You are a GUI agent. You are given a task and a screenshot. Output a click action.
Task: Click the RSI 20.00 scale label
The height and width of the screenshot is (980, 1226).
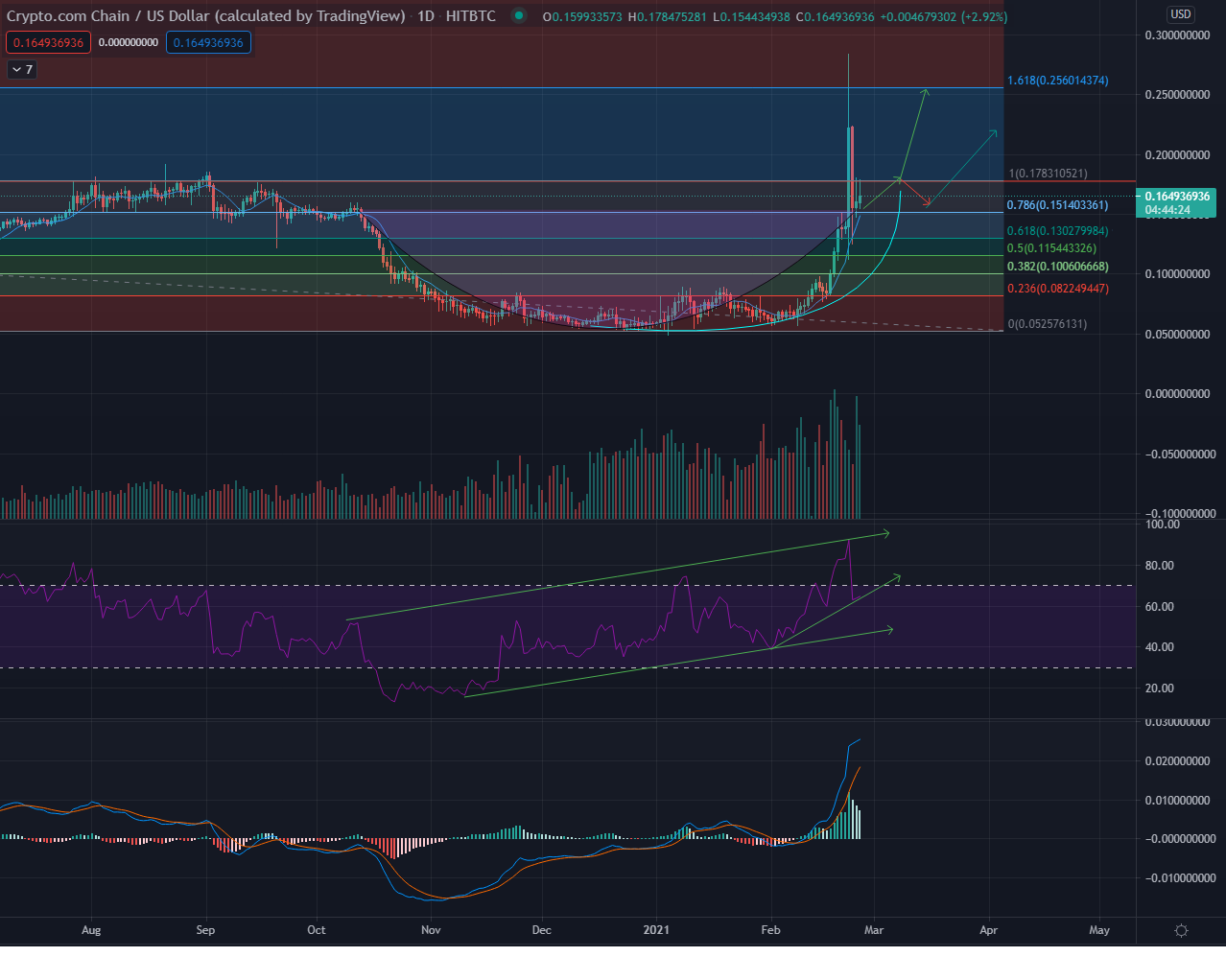tap(1159, 688)
